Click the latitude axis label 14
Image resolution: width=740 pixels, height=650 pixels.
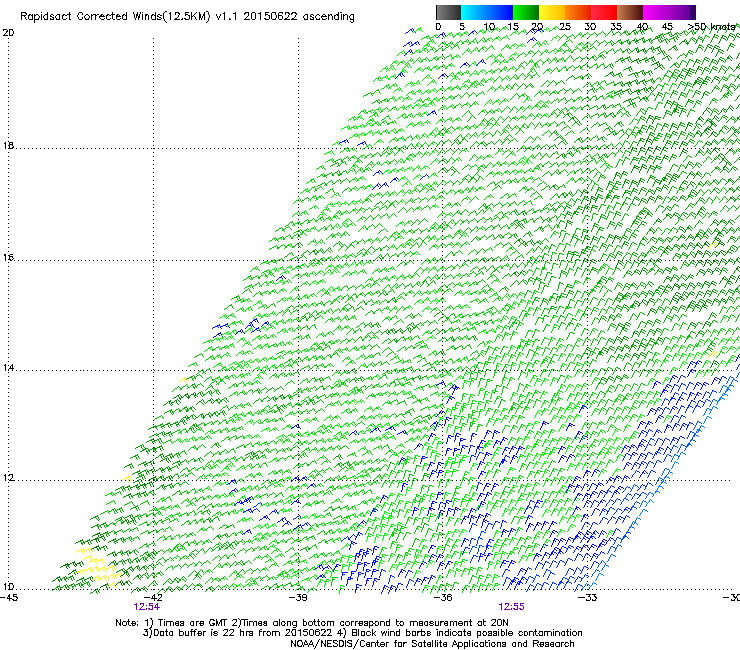[x=8, y=367]
